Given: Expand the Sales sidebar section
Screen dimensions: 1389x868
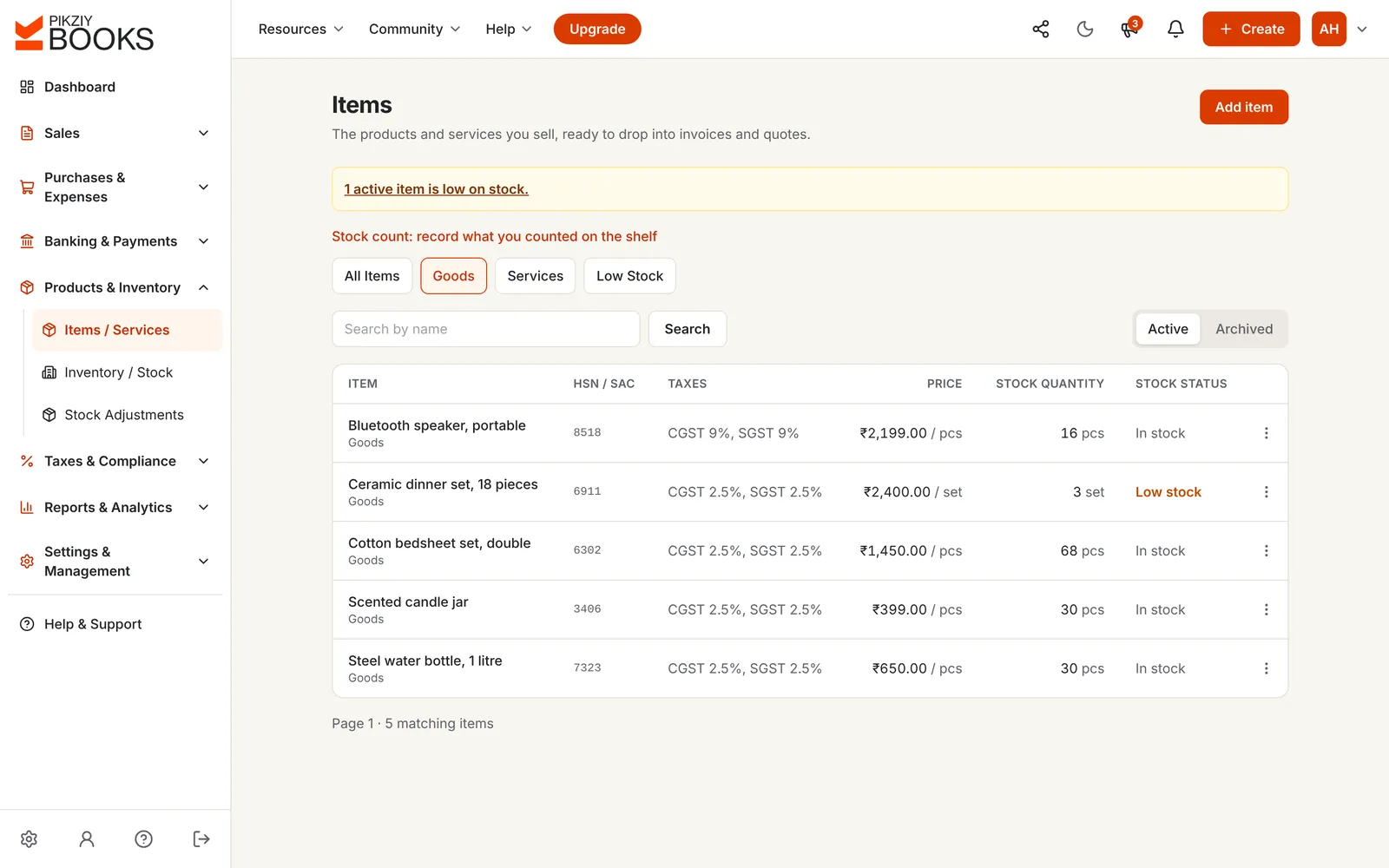Looking at the screenshot, I should (115, 133).
